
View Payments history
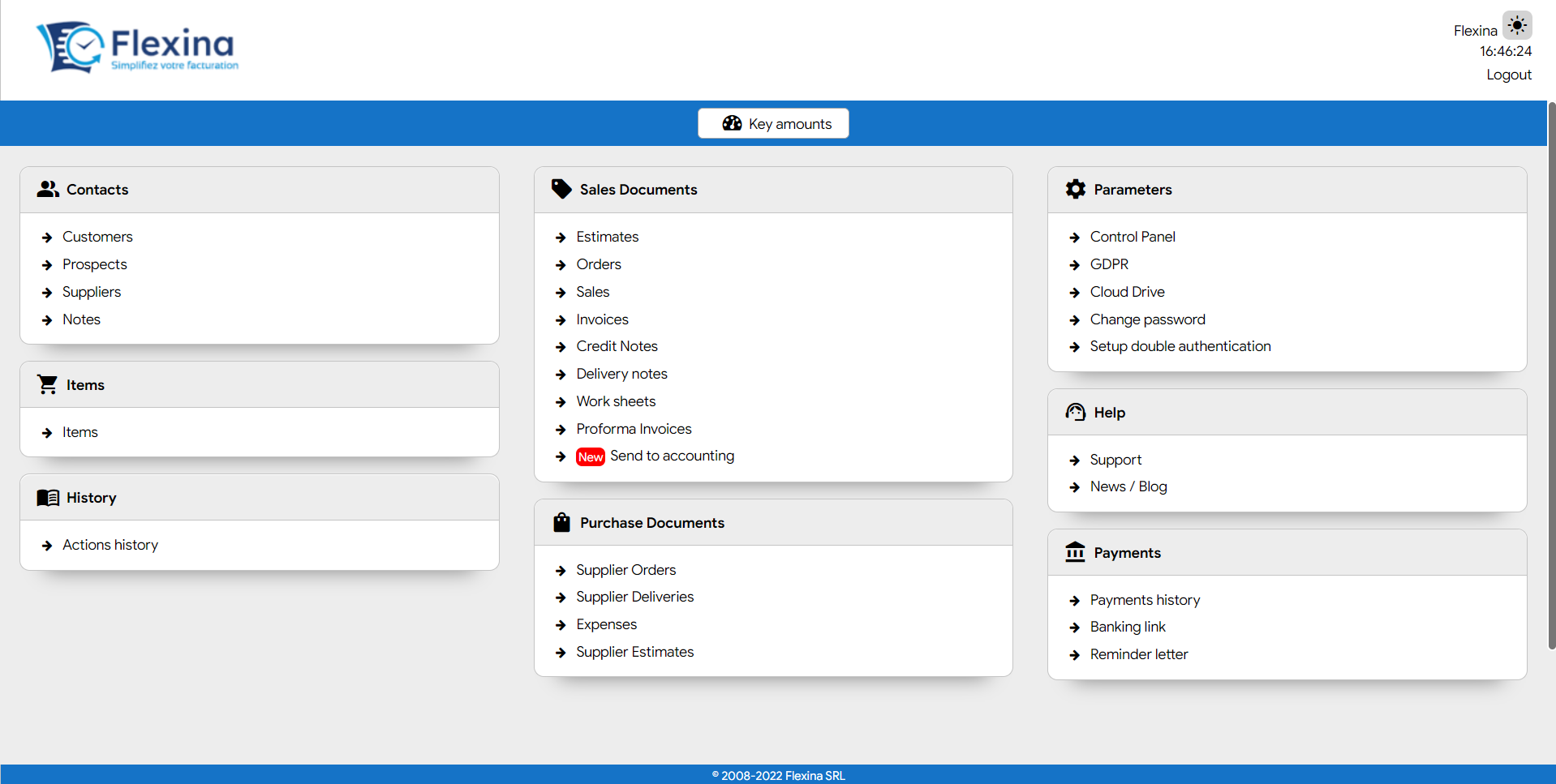point(1145,600)
